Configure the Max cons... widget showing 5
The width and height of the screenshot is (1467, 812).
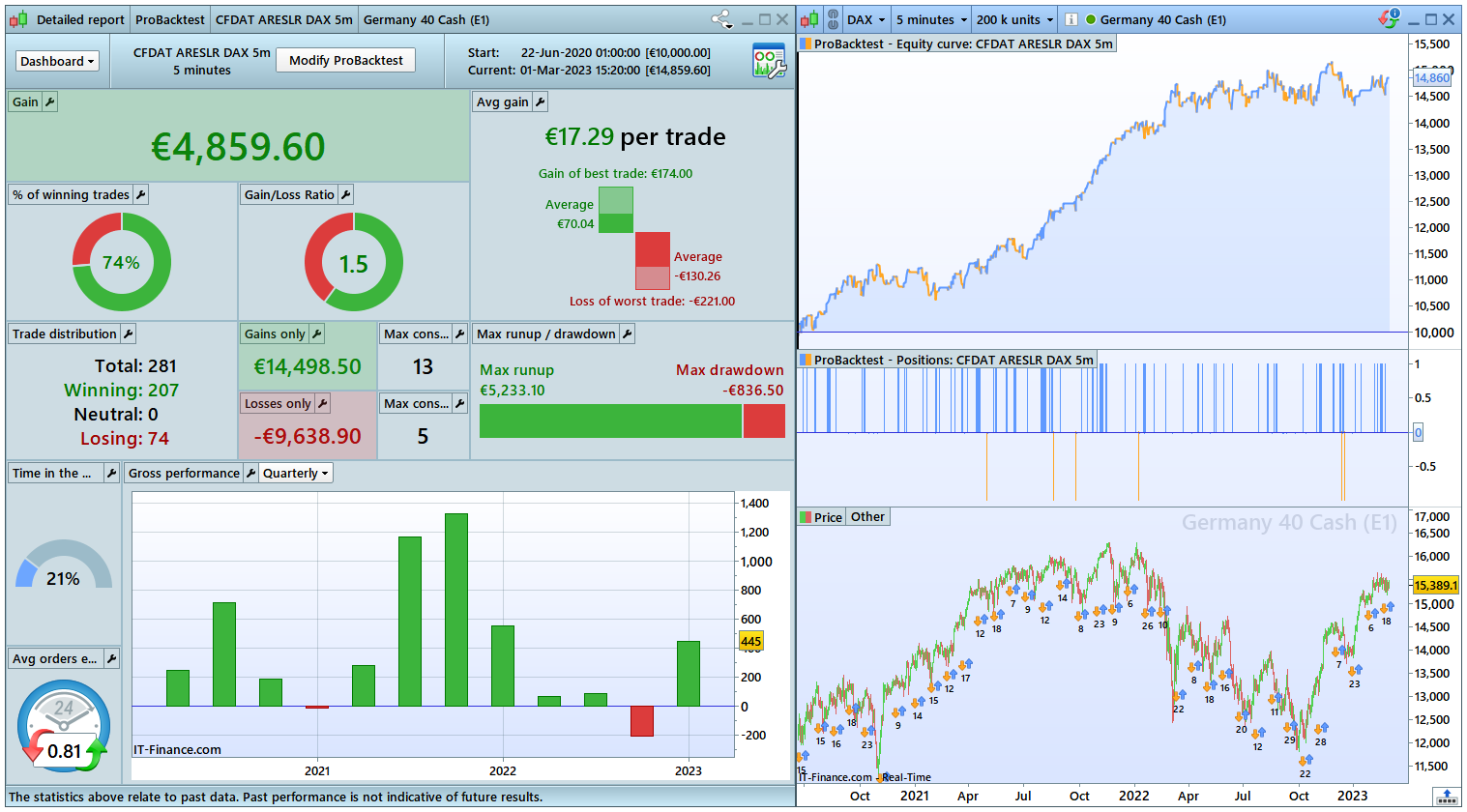click(x=460, y=403)
